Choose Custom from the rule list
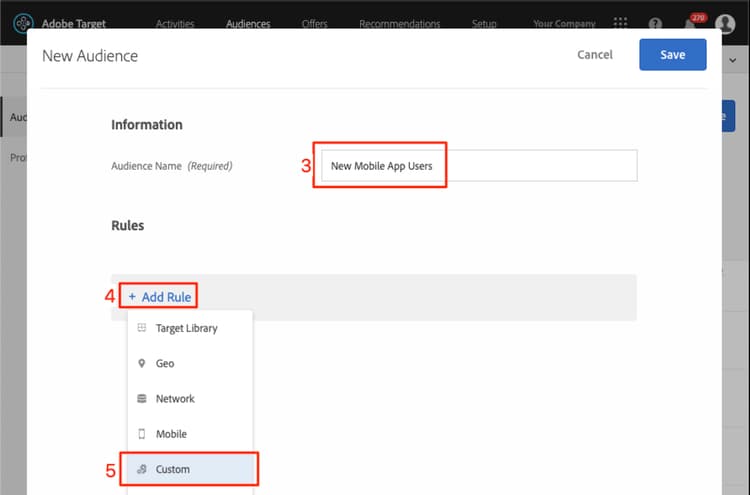Screen dimensions: 750x495 [172, 469]
